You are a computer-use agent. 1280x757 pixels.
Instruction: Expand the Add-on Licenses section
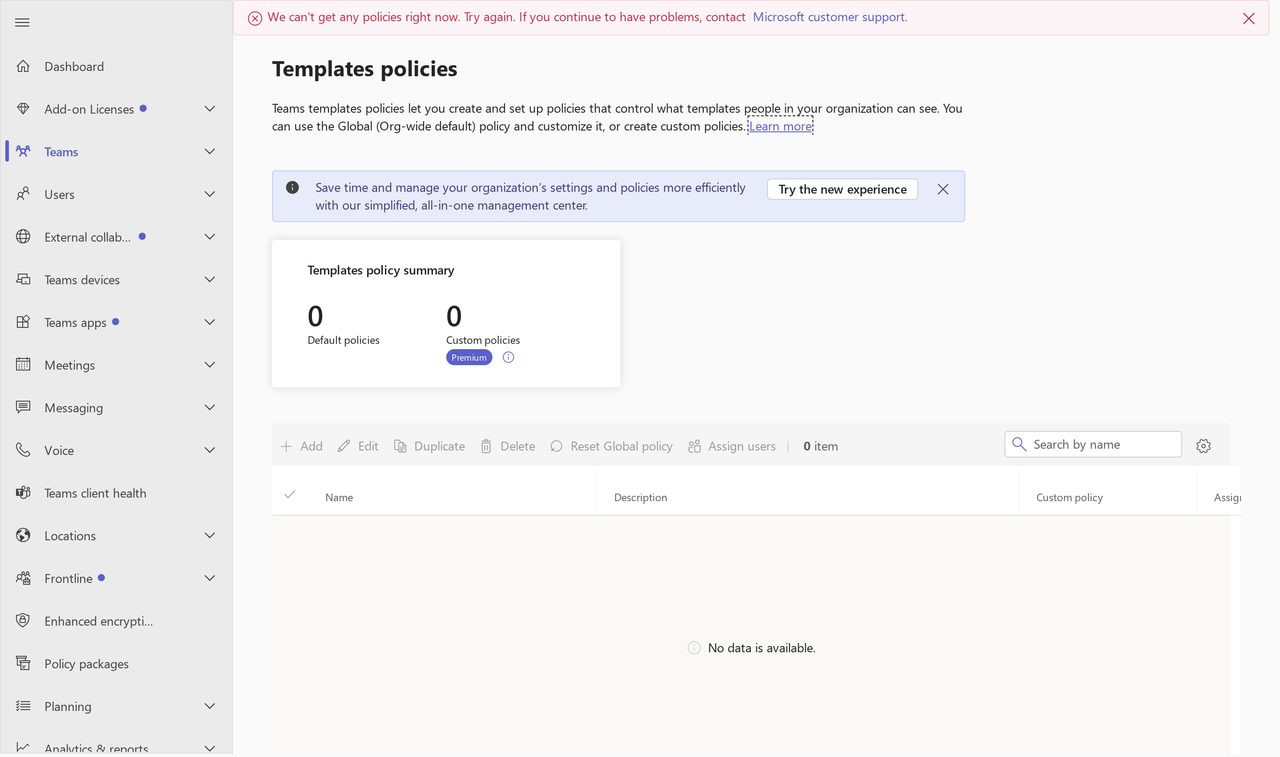[210, 109]
